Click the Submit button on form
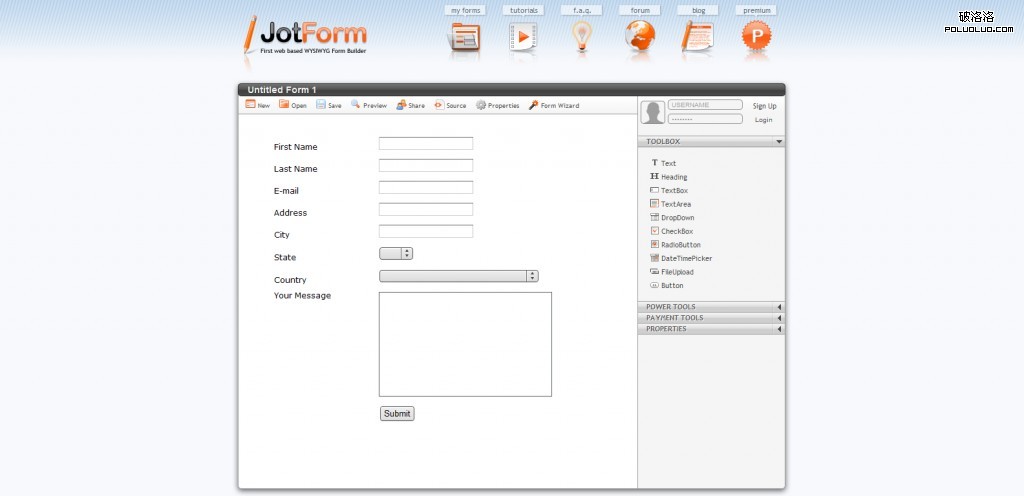Viewport: 1024px width, 496px height. pos(397,414)
